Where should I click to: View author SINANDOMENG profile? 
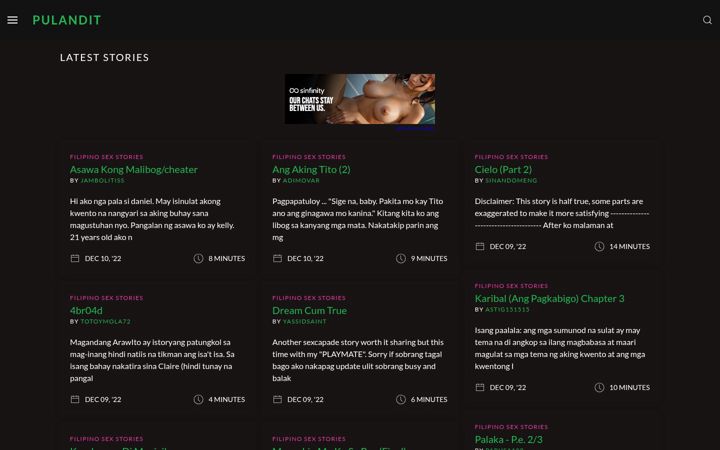coord(511,180)
